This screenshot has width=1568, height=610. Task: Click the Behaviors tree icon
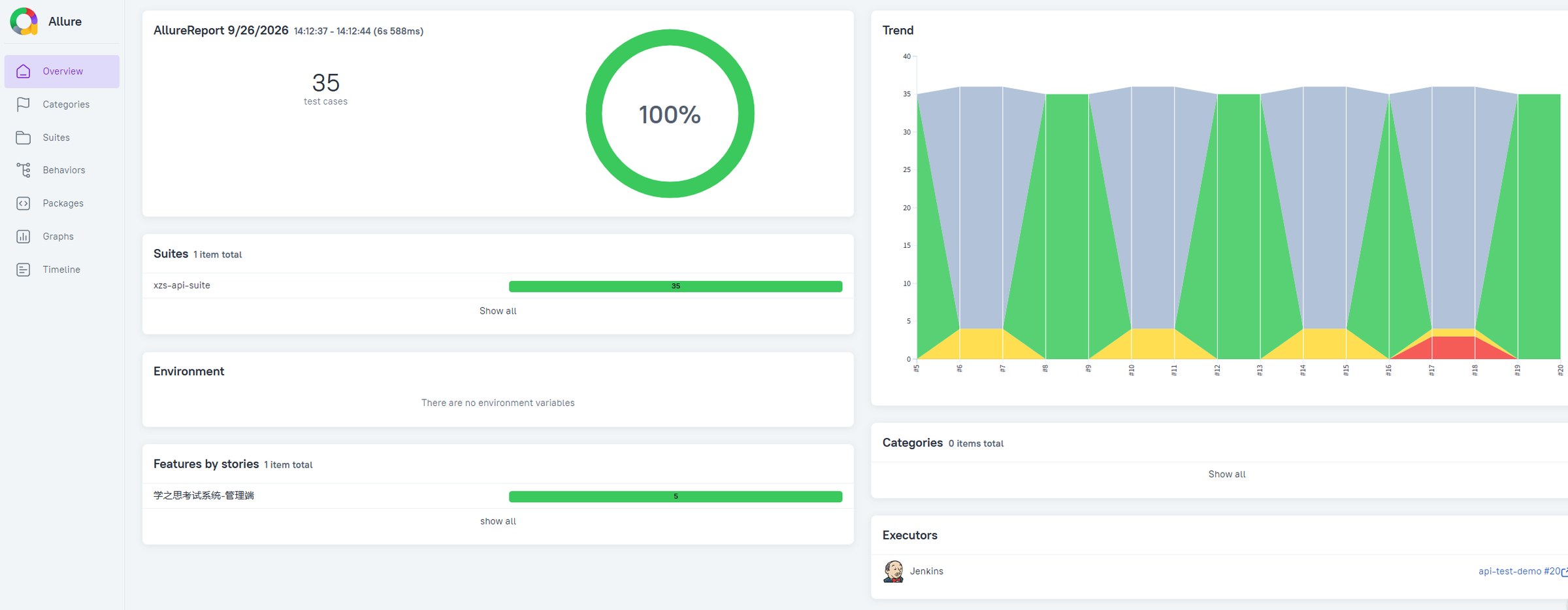pyautogui.click(x=24, y=170)
